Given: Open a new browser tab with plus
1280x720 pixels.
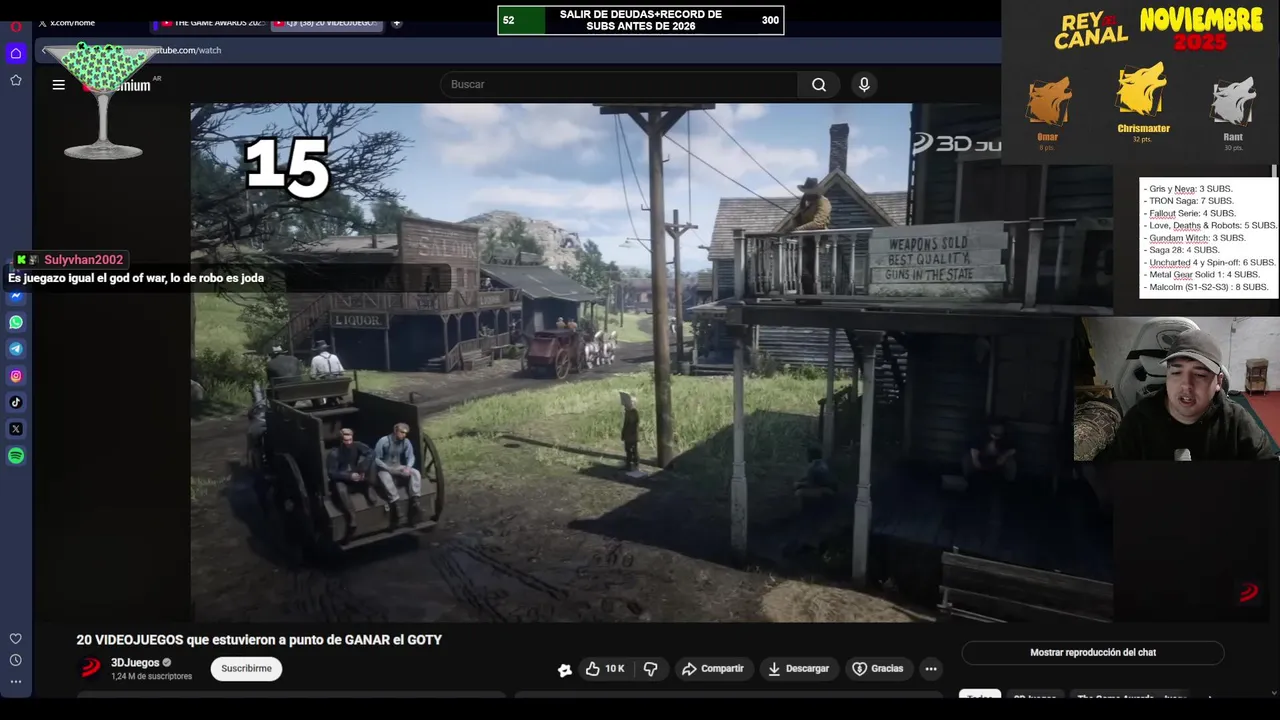Looking at the screenshot, I should click(x=396, y=23).
